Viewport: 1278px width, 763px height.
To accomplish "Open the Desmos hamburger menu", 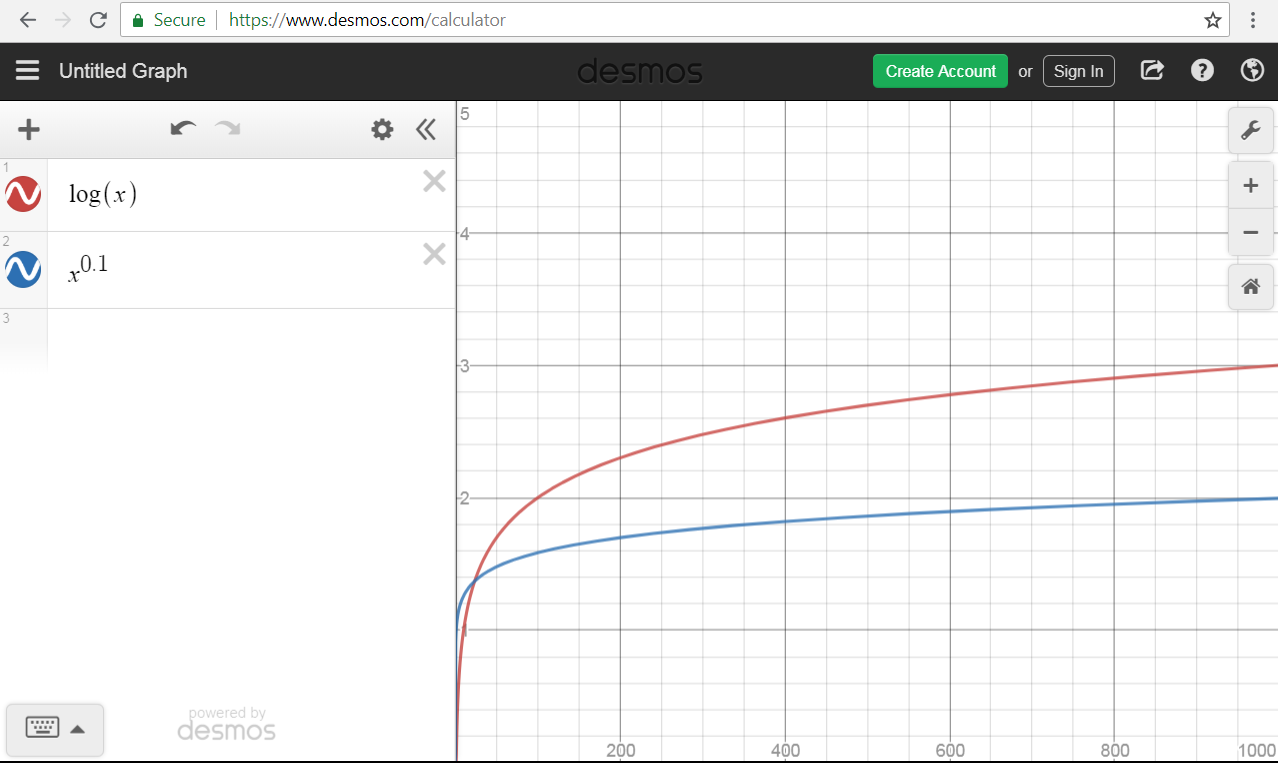I will click(x=27, y=71).
